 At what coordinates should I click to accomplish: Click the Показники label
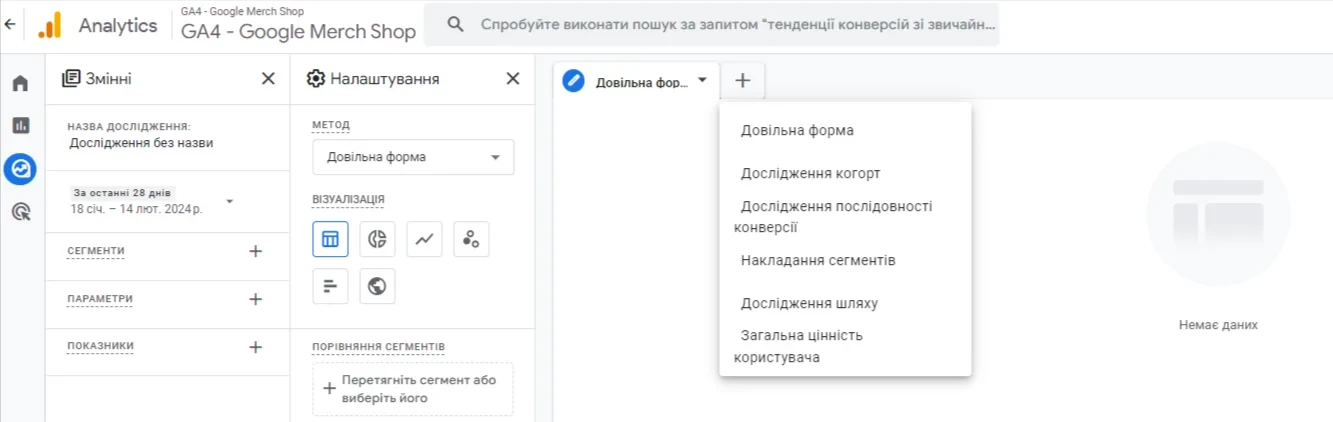coord(100,346)
